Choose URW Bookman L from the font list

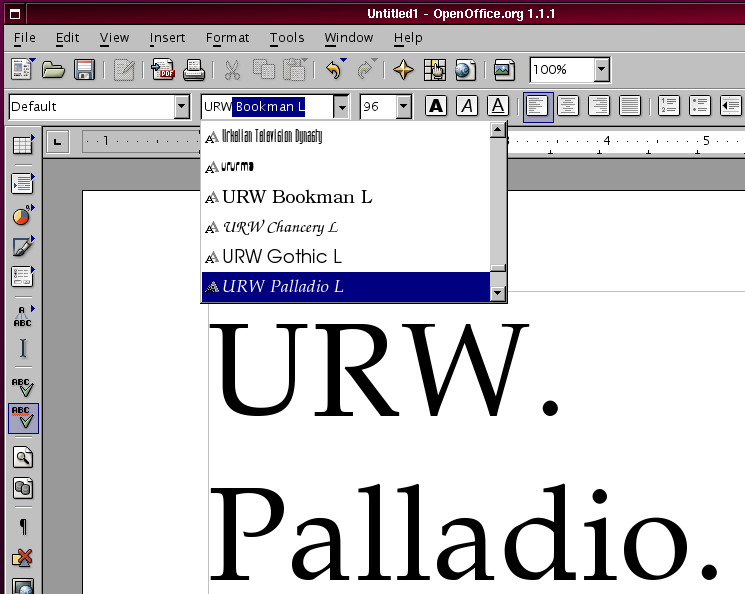[x=345, y=197]
